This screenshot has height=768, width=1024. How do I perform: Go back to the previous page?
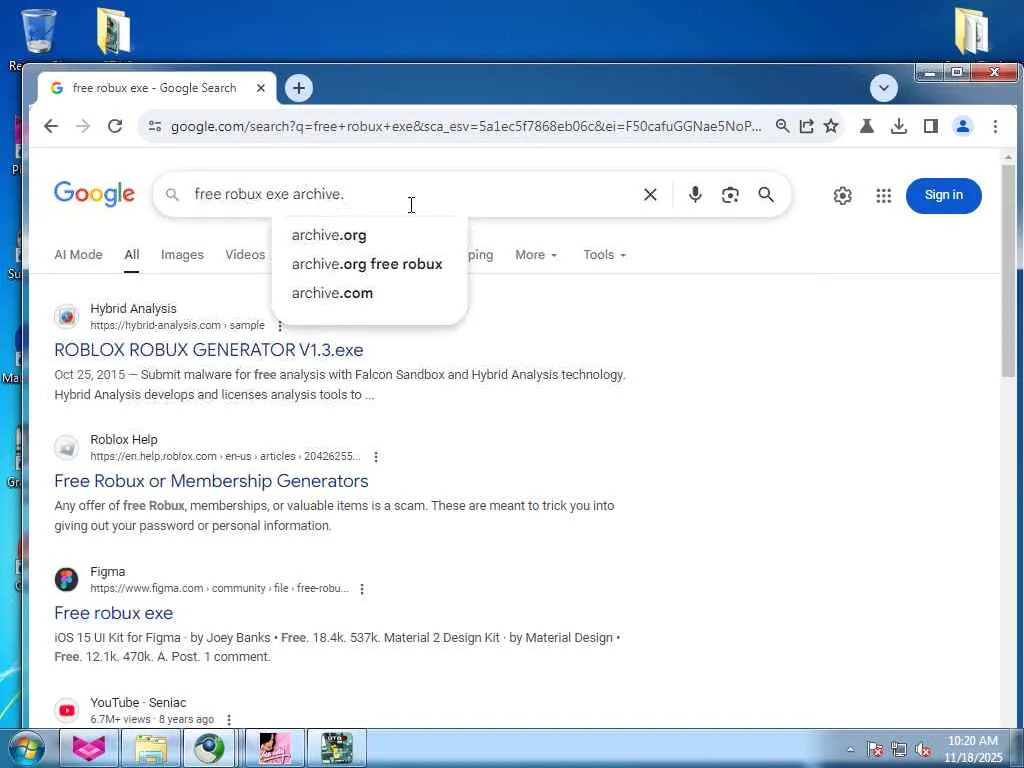(x=51, y=126)
